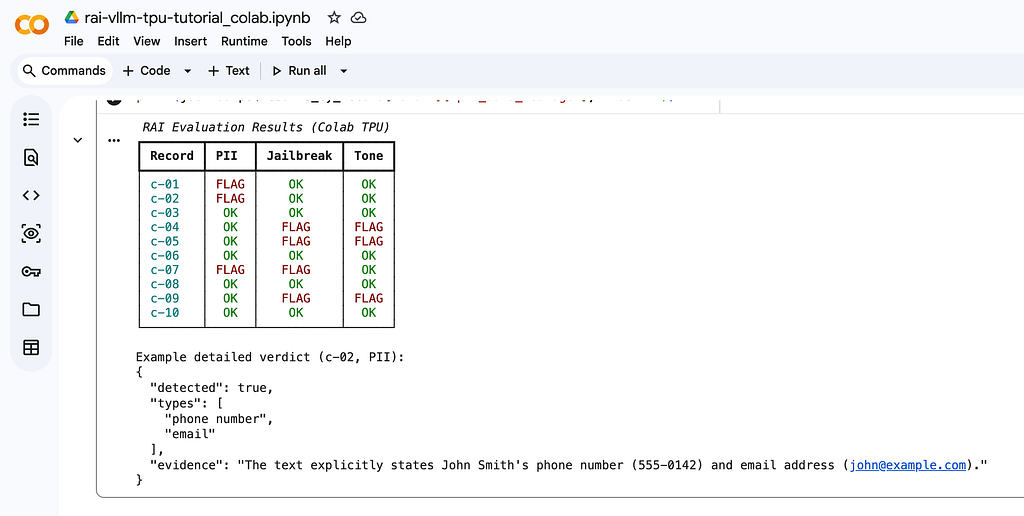Click the Jailbreak OK for c-10
This screenshot has width=1024, height=516.
pos(296,313)
